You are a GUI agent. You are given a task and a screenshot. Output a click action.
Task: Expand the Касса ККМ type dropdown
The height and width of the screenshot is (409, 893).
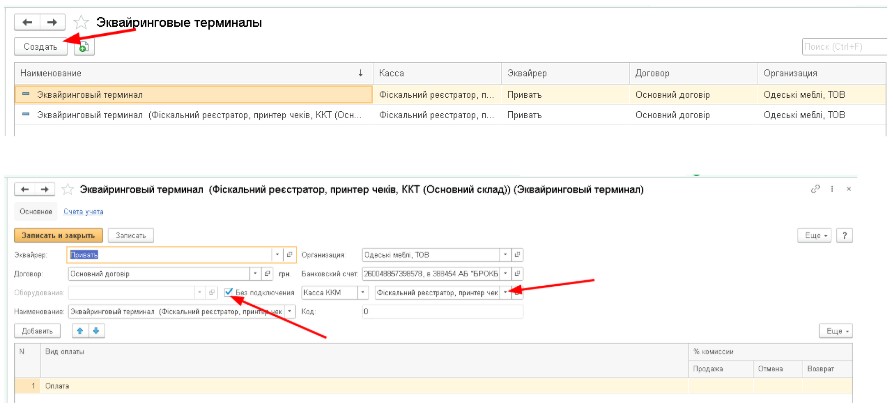pos(361,292)
